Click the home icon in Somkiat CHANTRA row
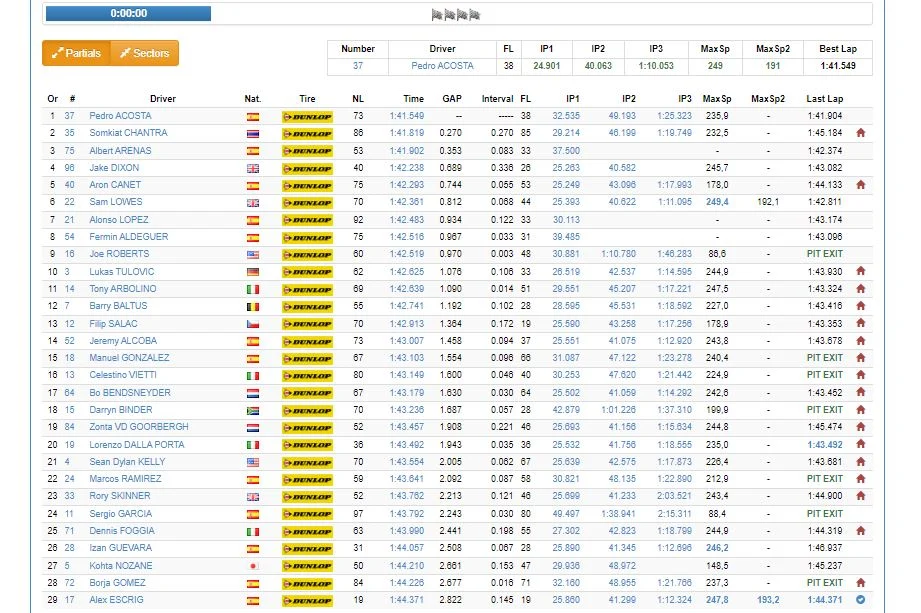This screenshot has height=613, width=921. (861, 133)
